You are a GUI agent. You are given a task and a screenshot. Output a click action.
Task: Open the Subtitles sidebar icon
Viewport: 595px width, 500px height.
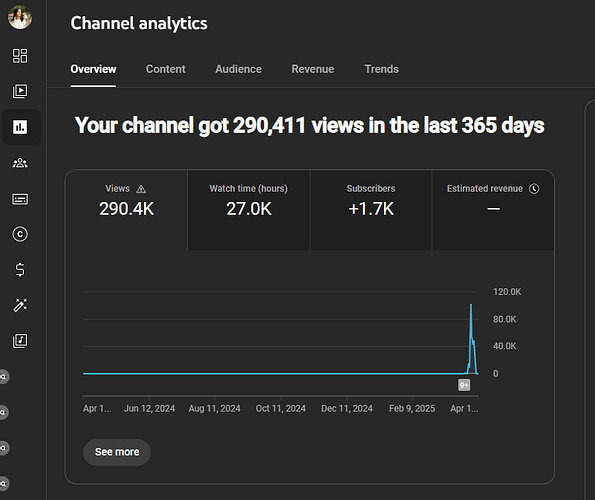(20, 199)
